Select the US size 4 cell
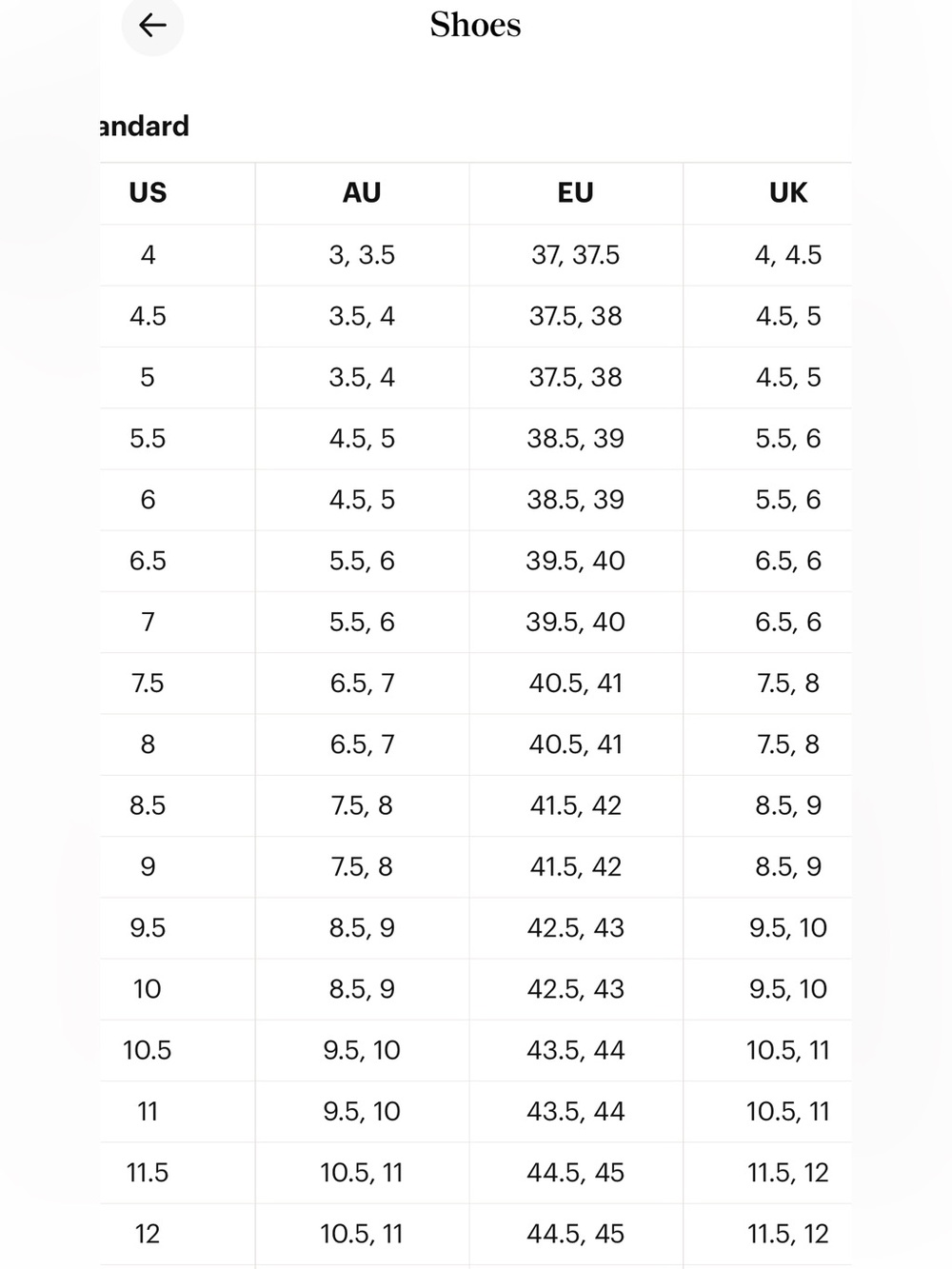Screen dimensions: 952x1269 pos(148,255)
